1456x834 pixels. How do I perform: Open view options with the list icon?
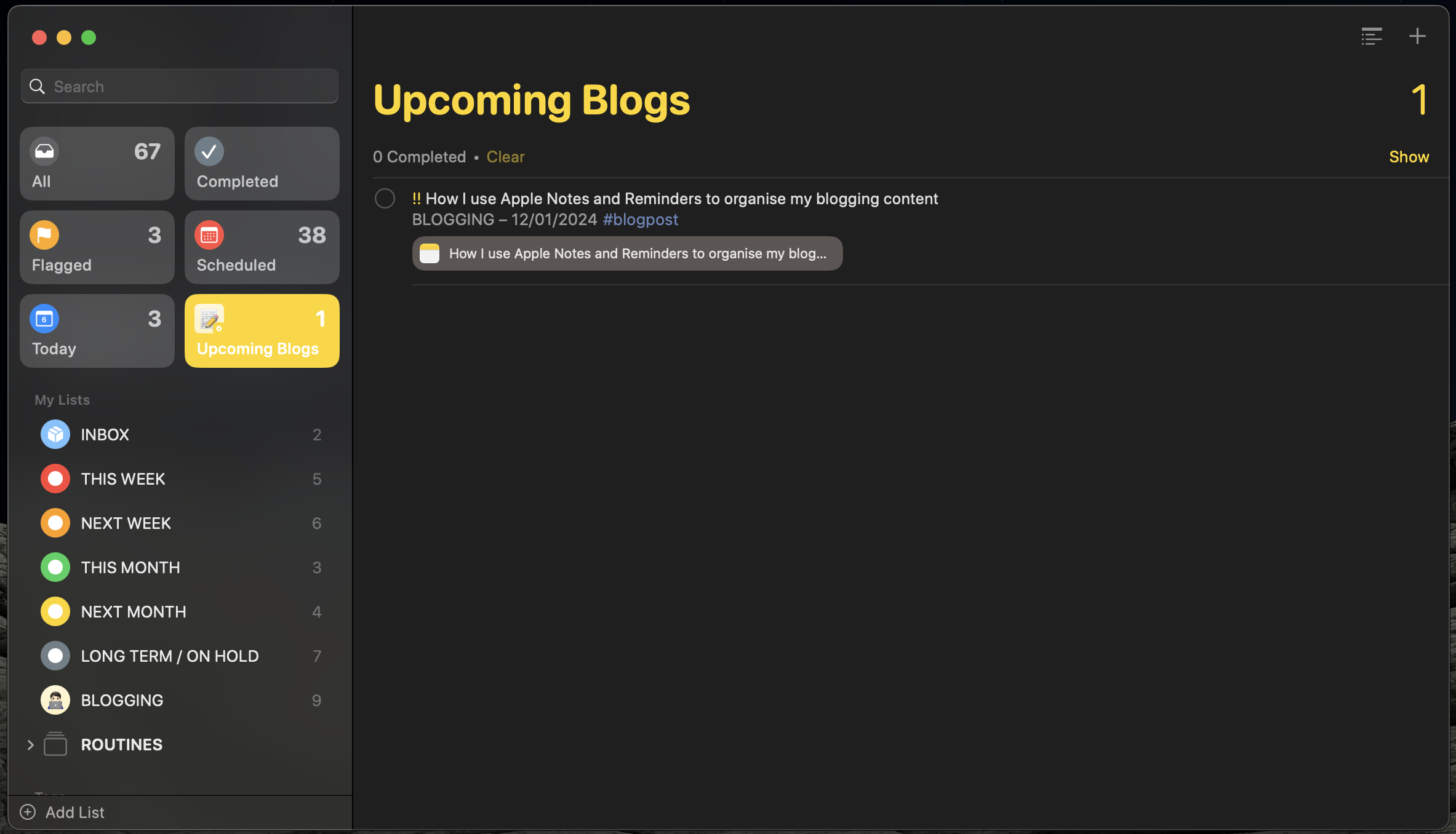pos(1372,36)
